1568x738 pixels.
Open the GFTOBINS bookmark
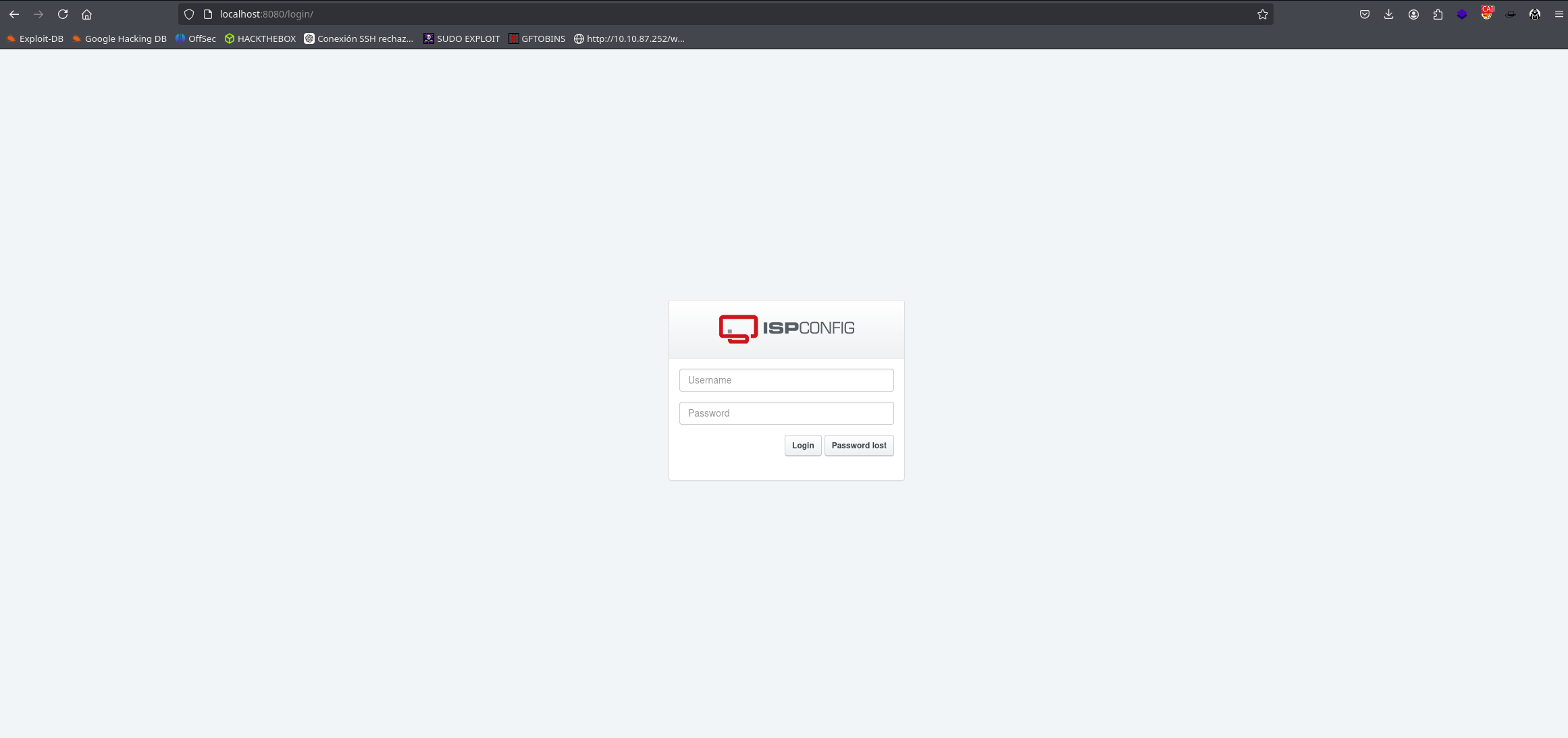537,38
